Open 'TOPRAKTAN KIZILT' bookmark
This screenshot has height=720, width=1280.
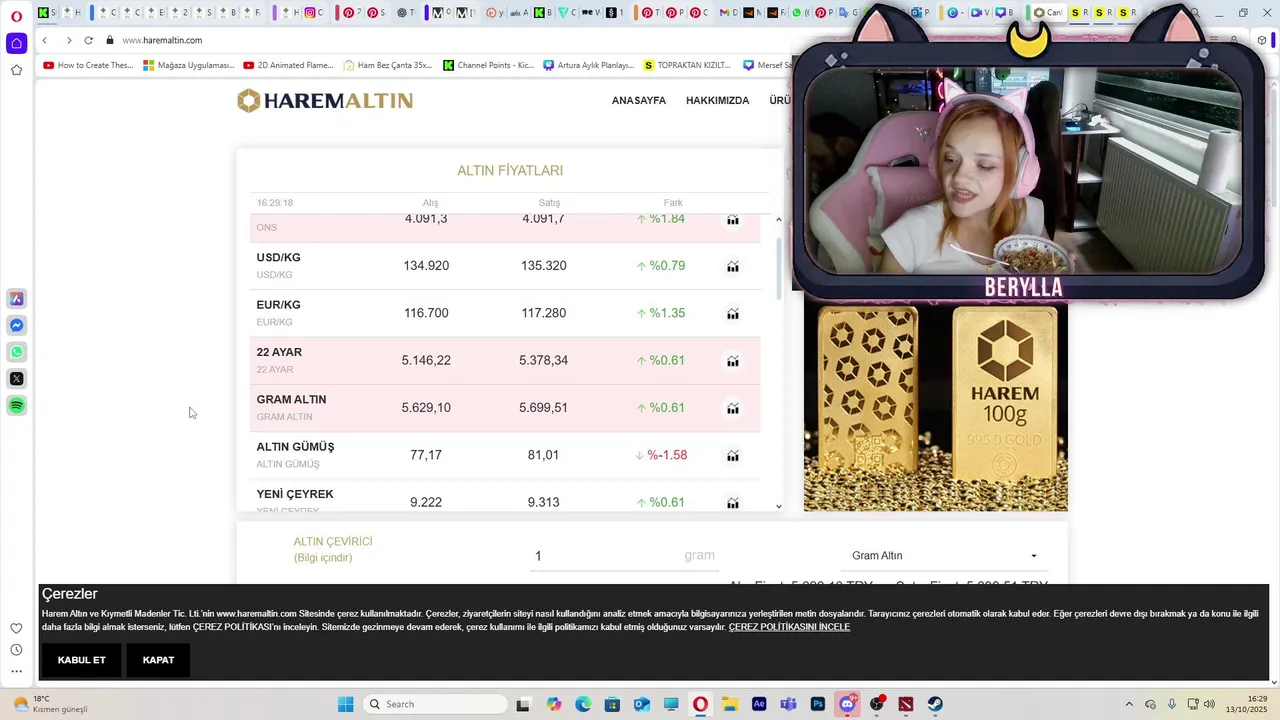pyautogui.click(x=688, y=65)
